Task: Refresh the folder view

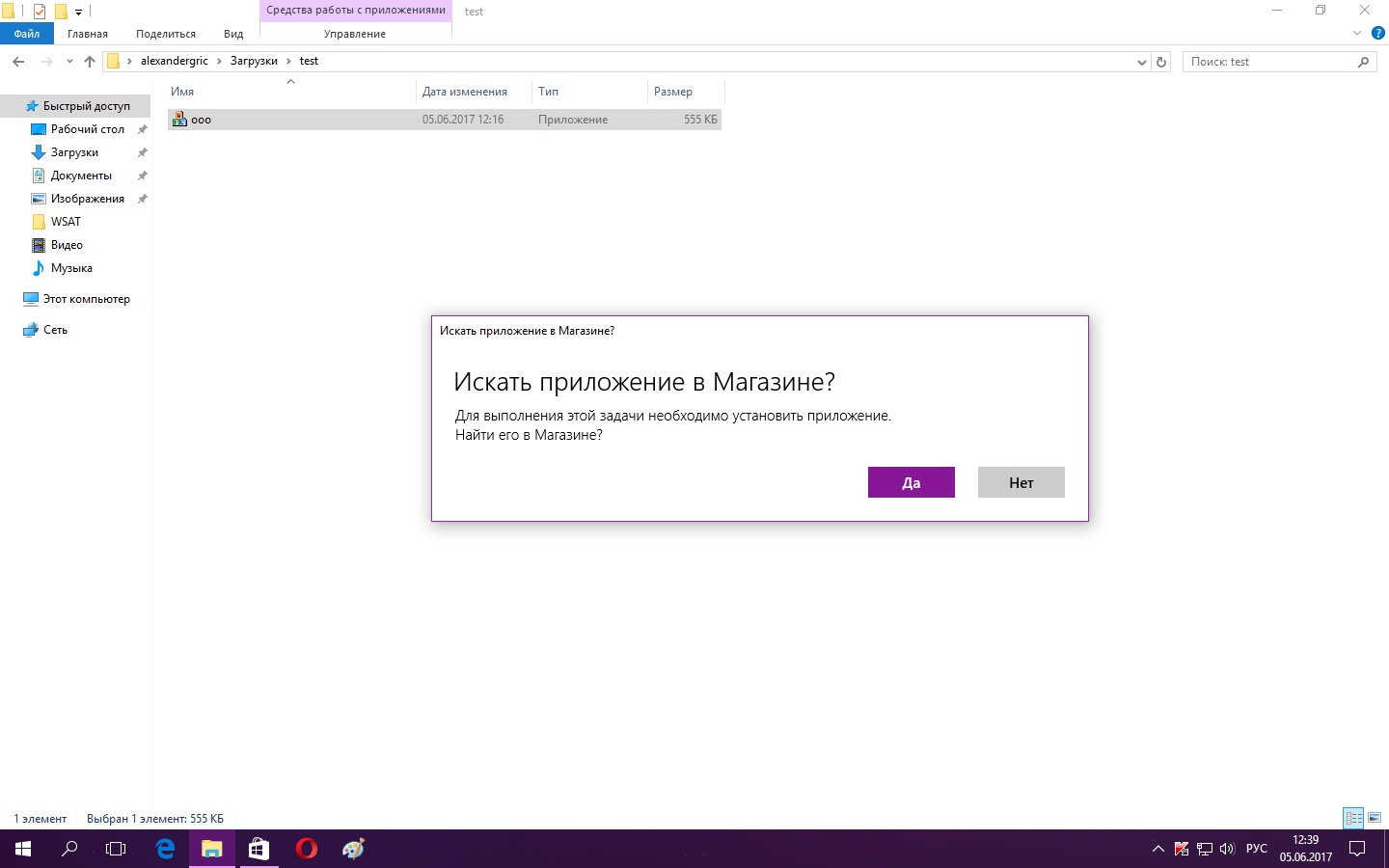Action: pos(1161,62)
